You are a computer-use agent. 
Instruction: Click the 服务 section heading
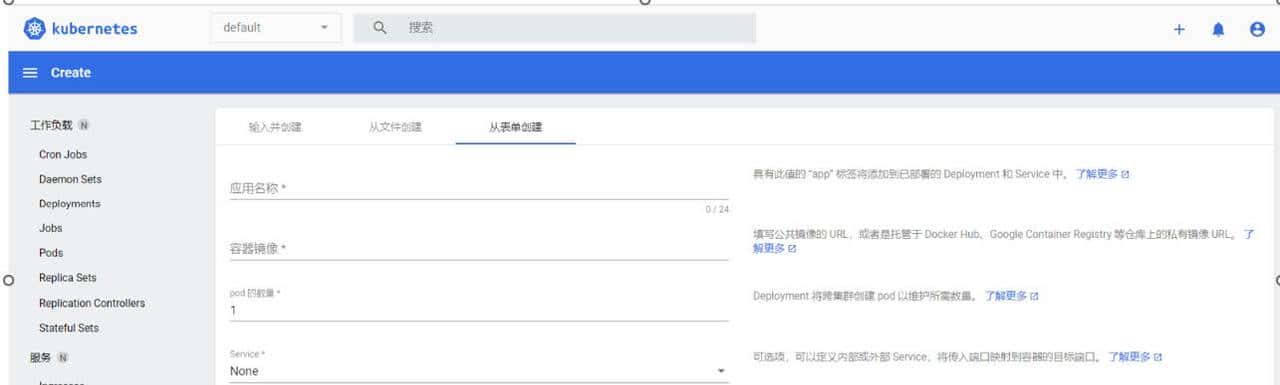tap(41, 357)
